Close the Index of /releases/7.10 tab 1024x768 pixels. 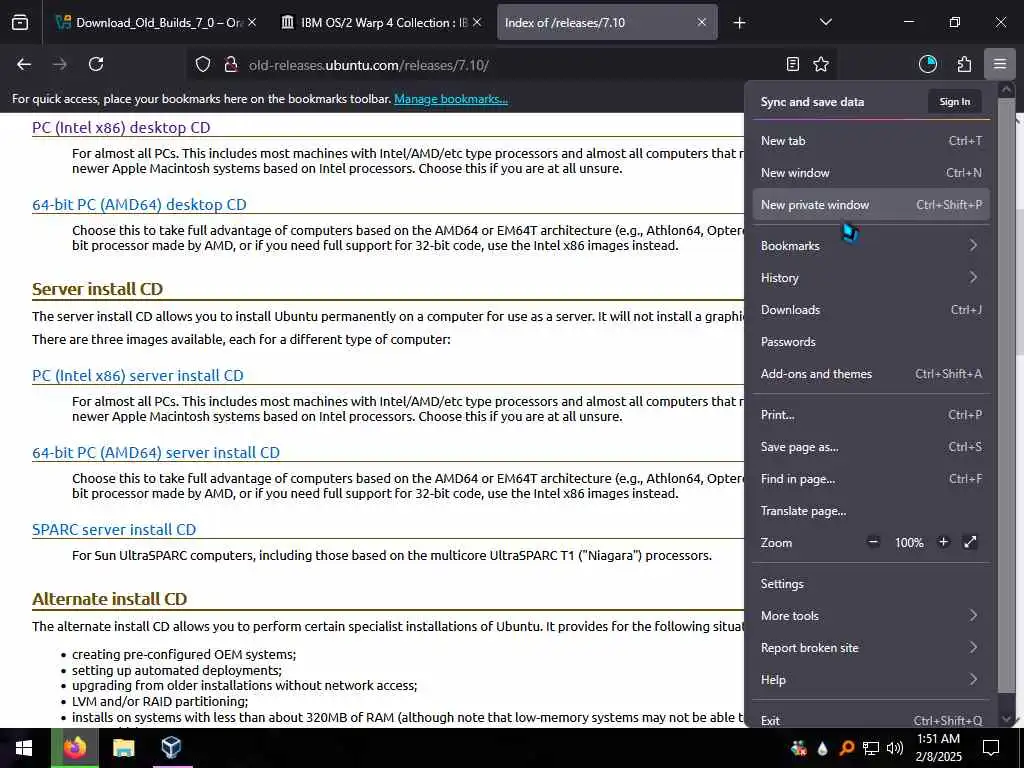pos(701,22)
